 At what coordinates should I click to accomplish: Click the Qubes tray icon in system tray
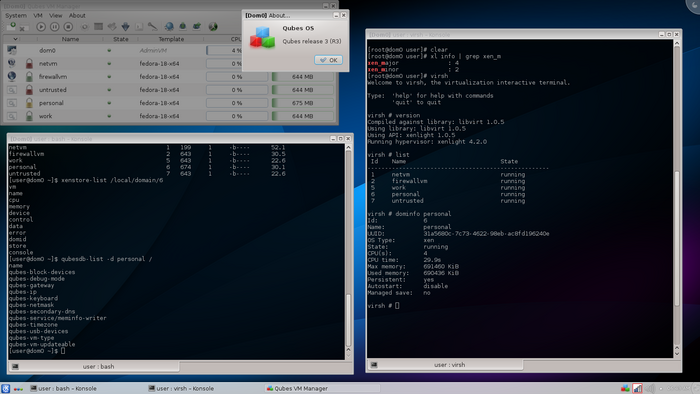point(625,388)
